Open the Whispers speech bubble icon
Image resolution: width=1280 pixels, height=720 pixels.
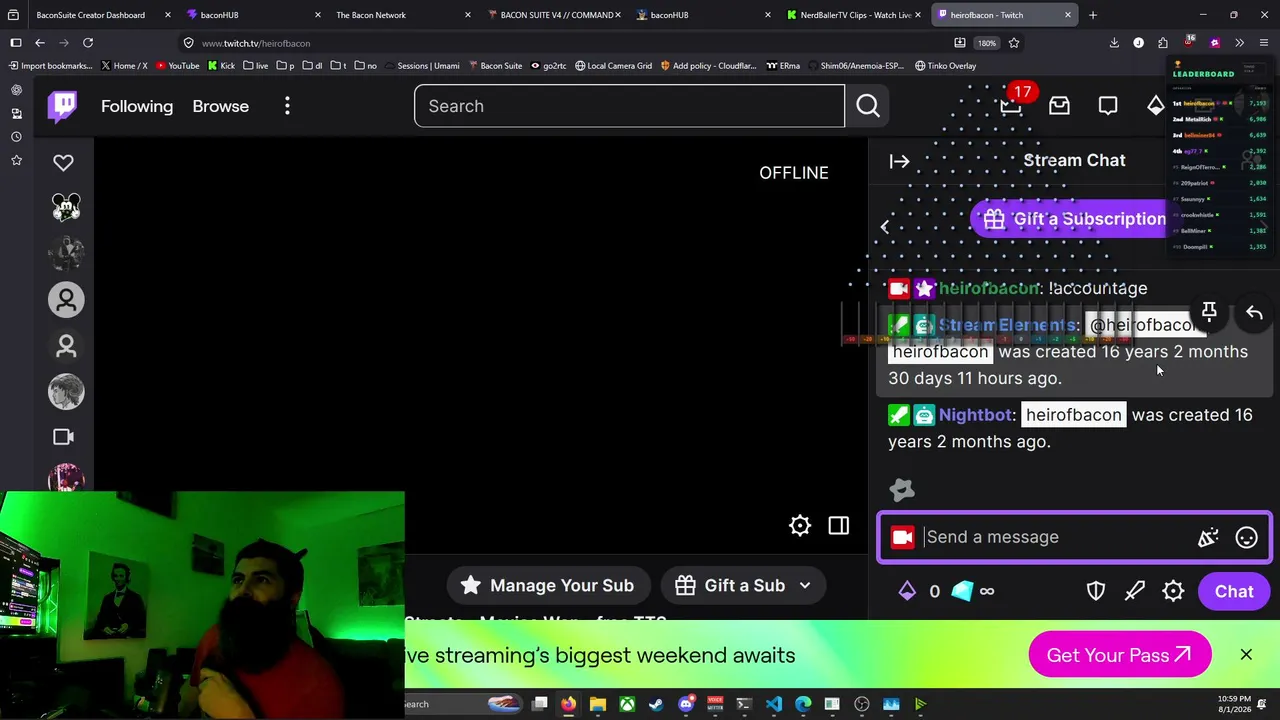coord(1108,106)
